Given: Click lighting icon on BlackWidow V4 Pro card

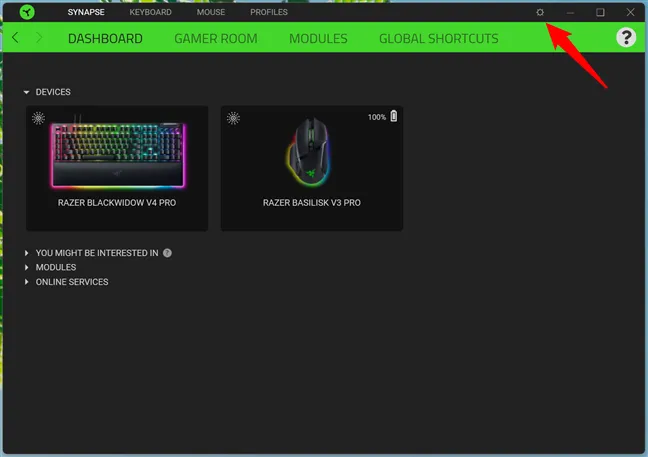Looking at the screenshot, I should tap(38, 118).
